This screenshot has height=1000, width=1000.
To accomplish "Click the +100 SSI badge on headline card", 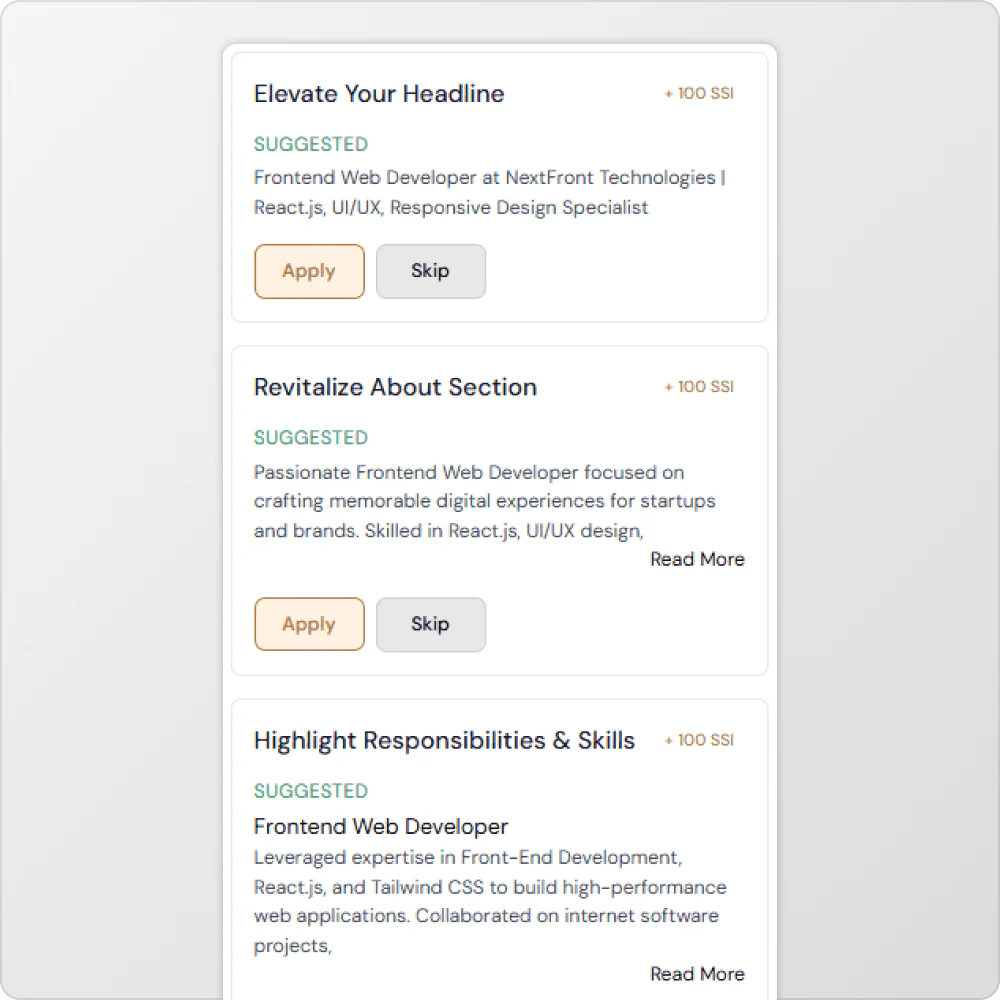I will click(x=698, y=93).
